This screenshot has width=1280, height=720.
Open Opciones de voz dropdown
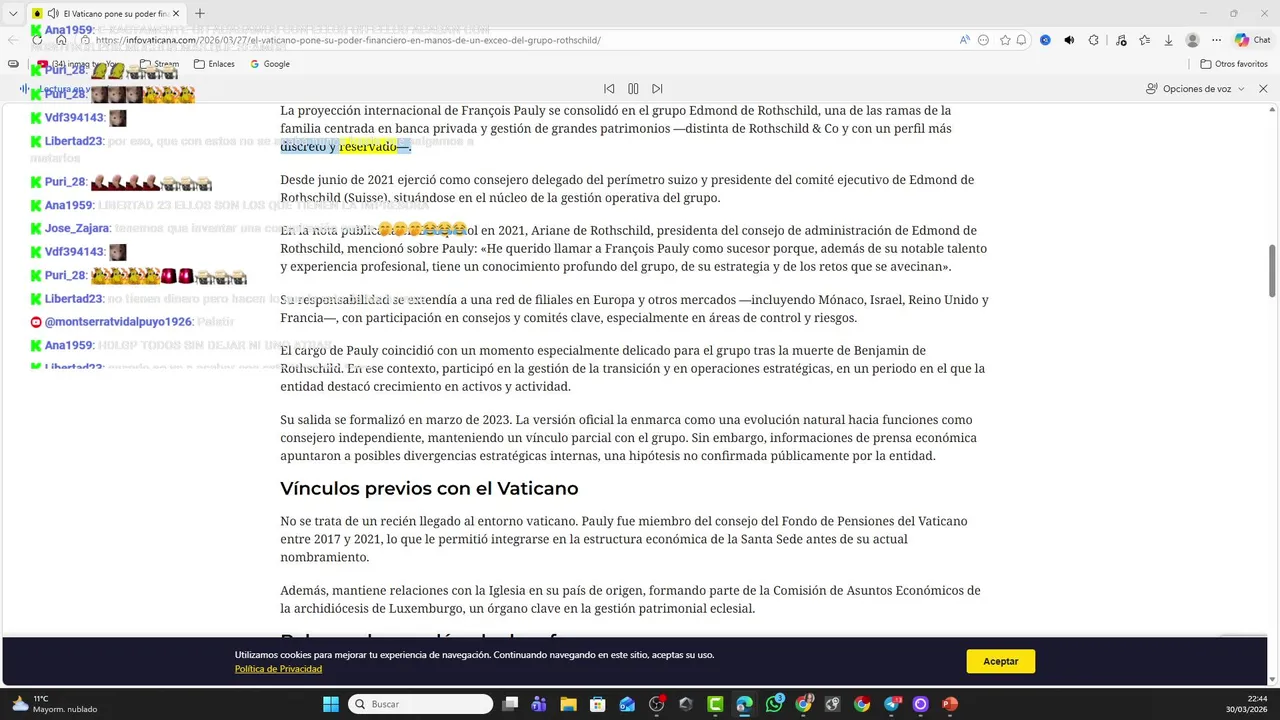pos(1195,89)
